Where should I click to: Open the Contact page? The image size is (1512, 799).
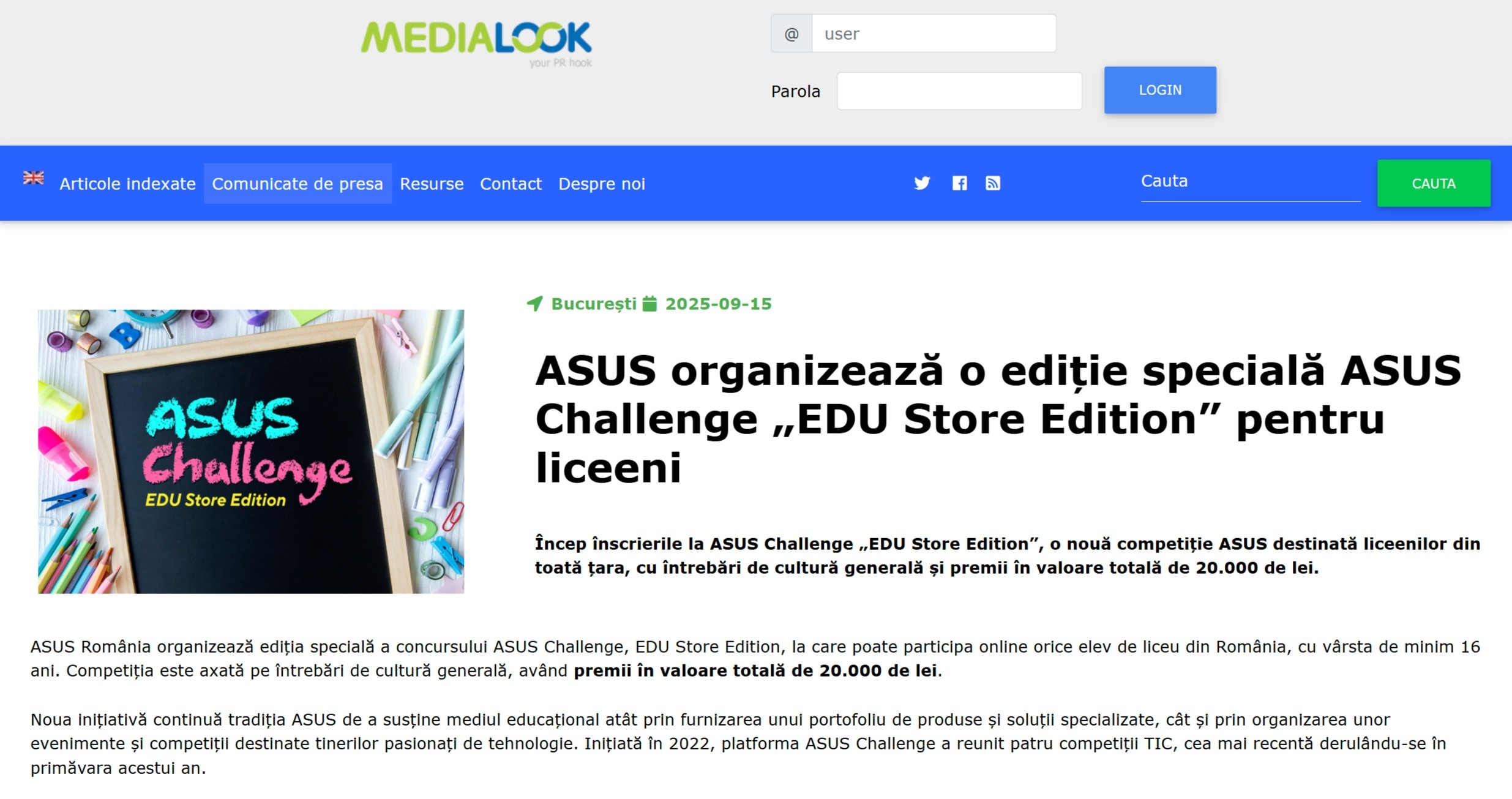tap(511, 184)
